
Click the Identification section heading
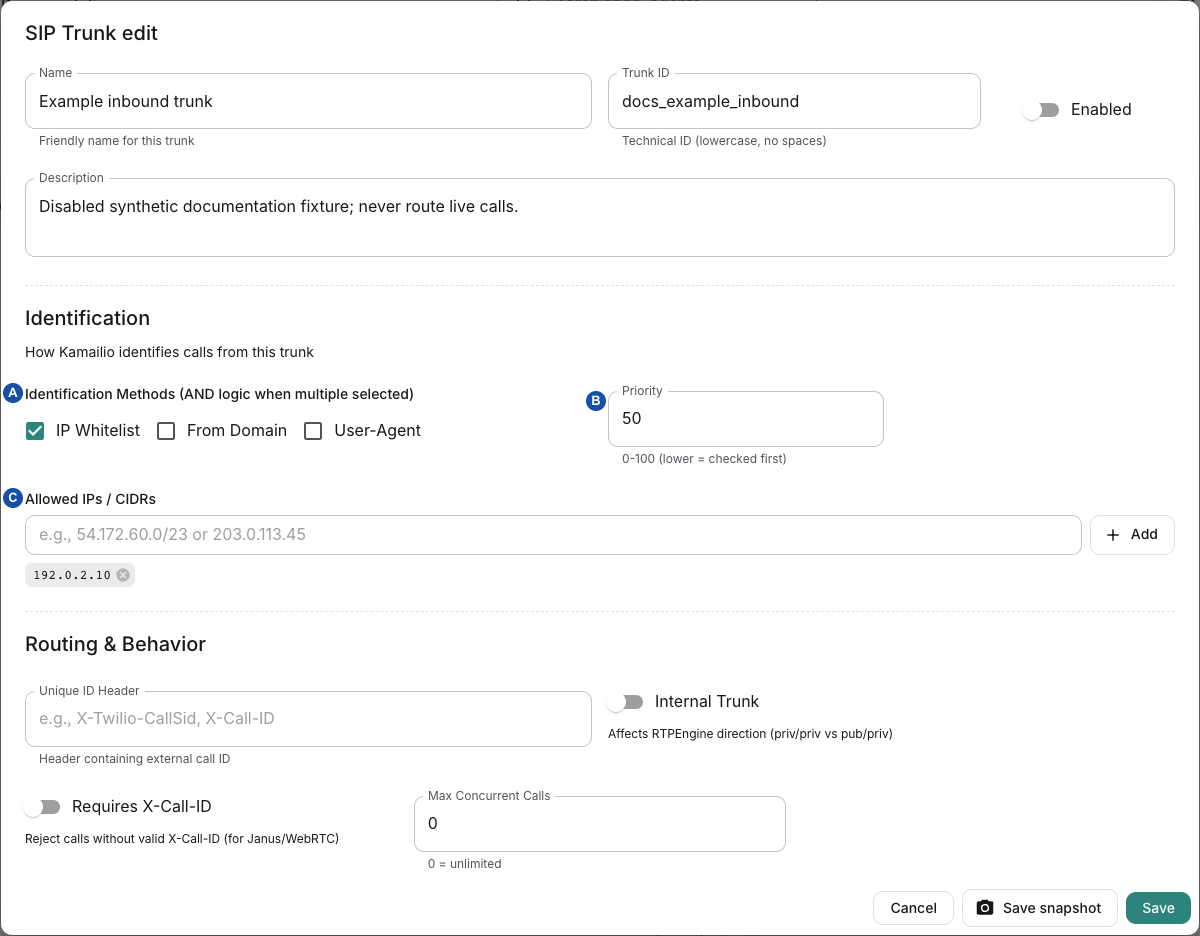point(87,318)
